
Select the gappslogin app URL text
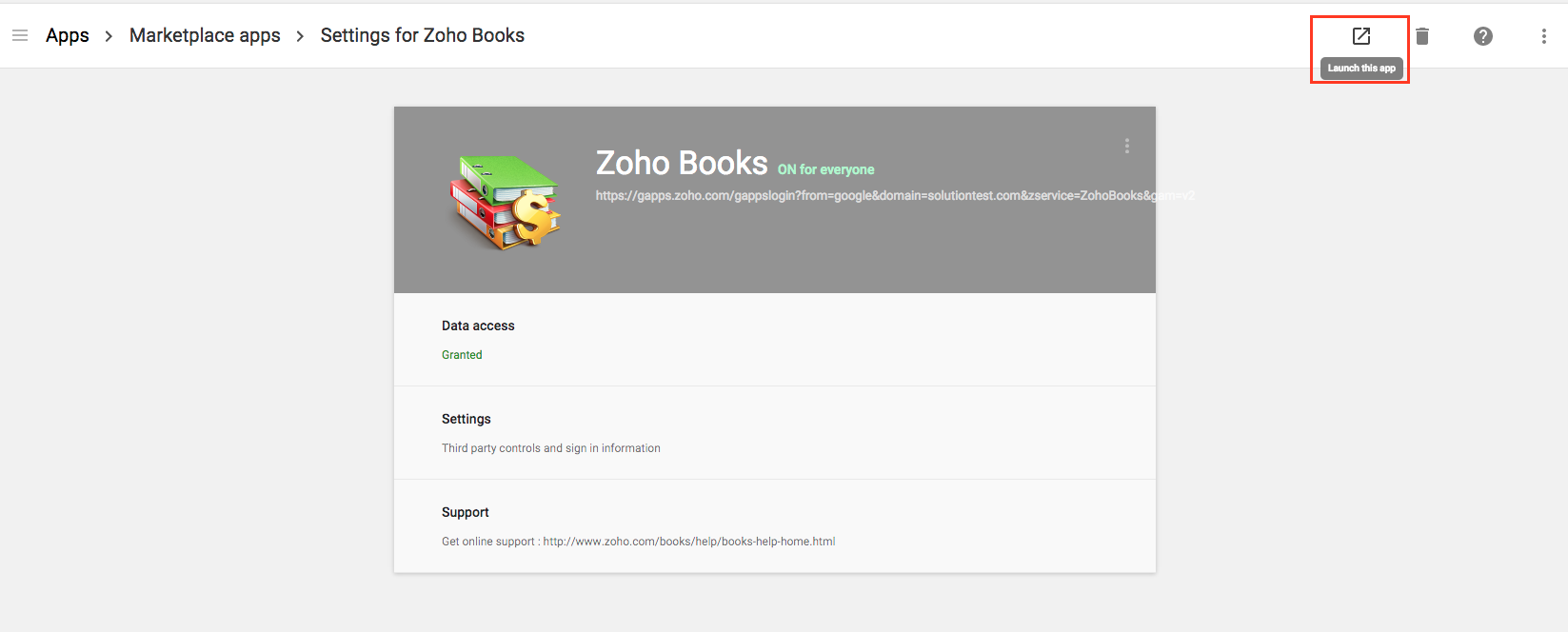(893, 195)
